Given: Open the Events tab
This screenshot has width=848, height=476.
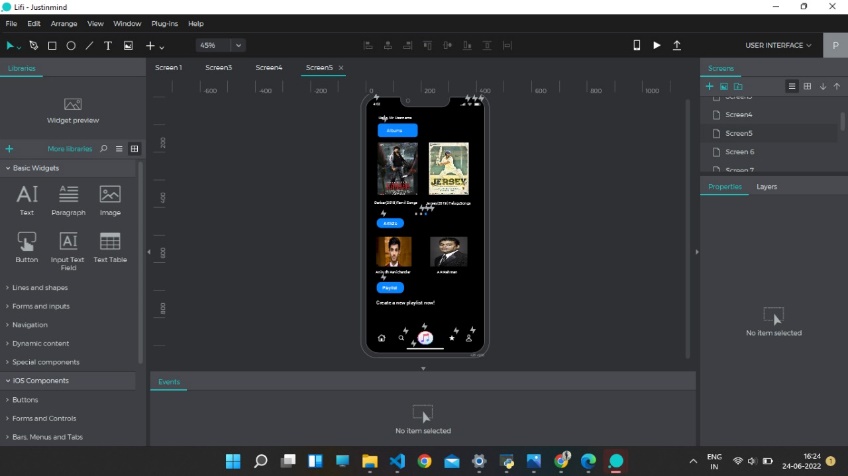Looking at the screenshot, I should 169,382.
